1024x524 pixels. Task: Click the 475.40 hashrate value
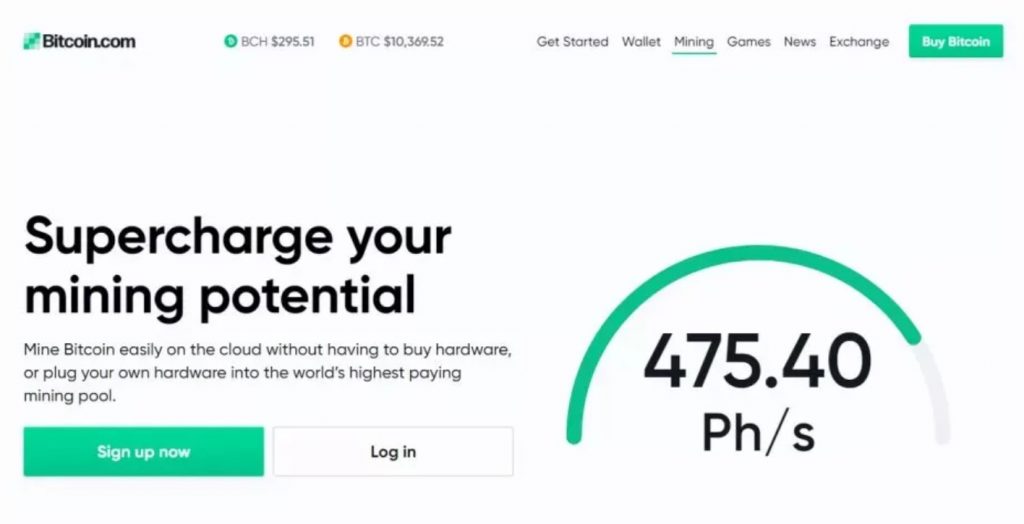(758, 361)
